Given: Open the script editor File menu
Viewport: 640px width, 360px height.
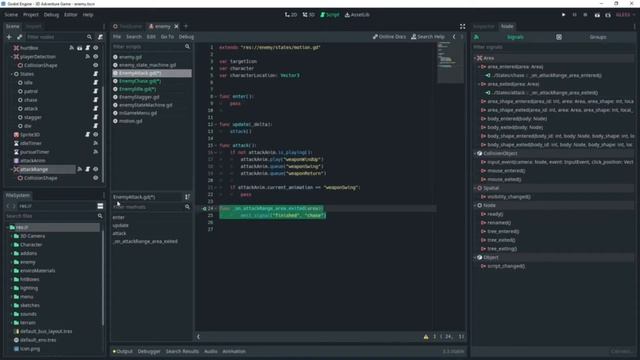Looking at the screenshot, I should tap(117, 37).
